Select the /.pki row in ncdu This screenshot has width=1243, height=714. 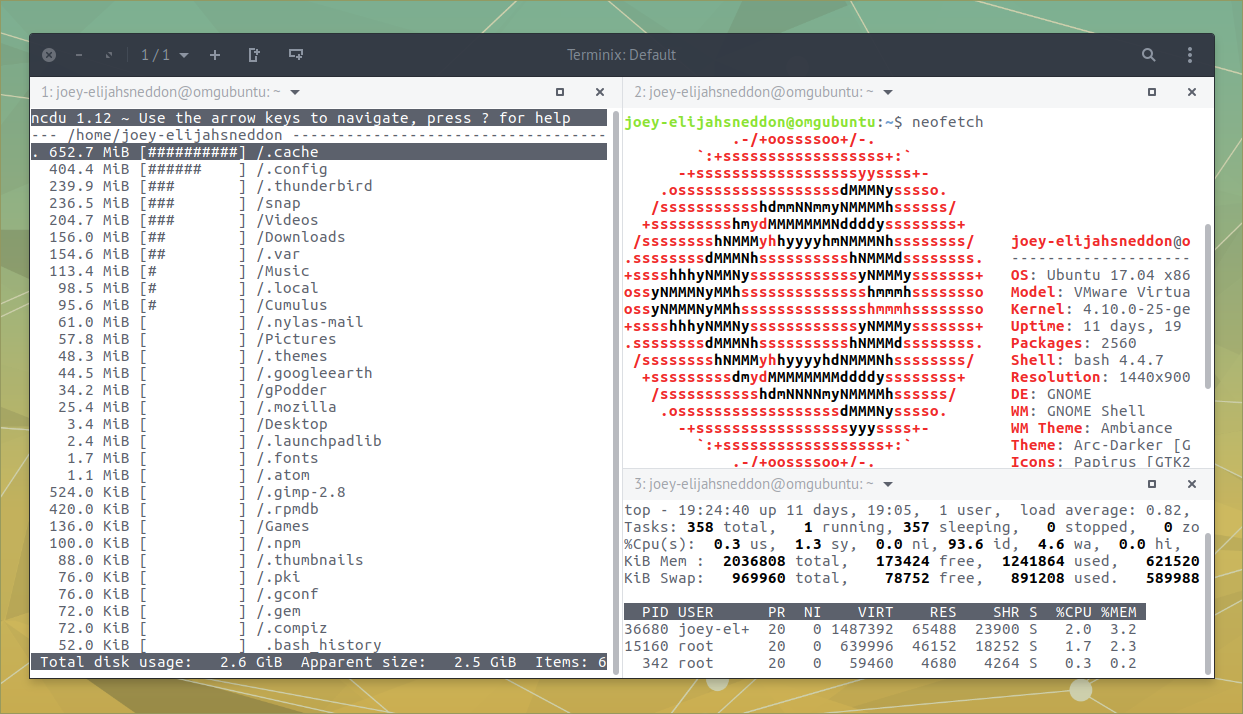[x=319, y=577]
